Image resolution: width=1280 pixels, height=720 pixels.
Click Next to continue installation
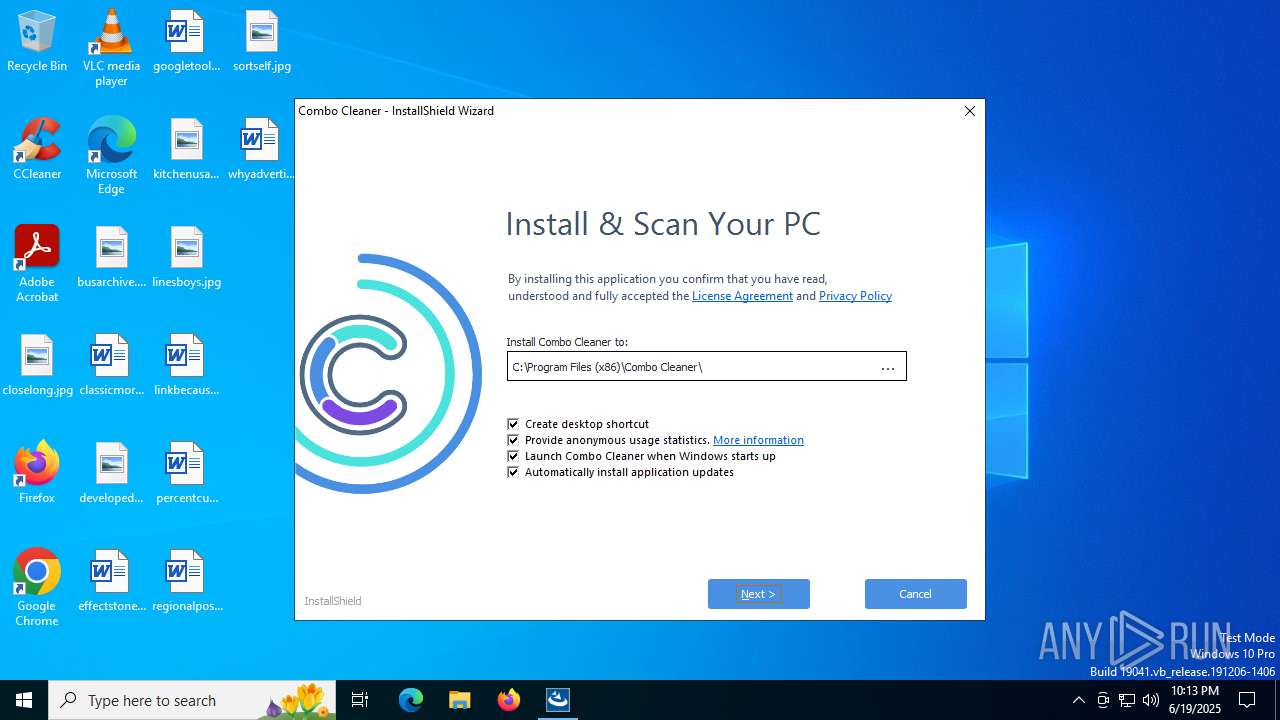(759, 594)
